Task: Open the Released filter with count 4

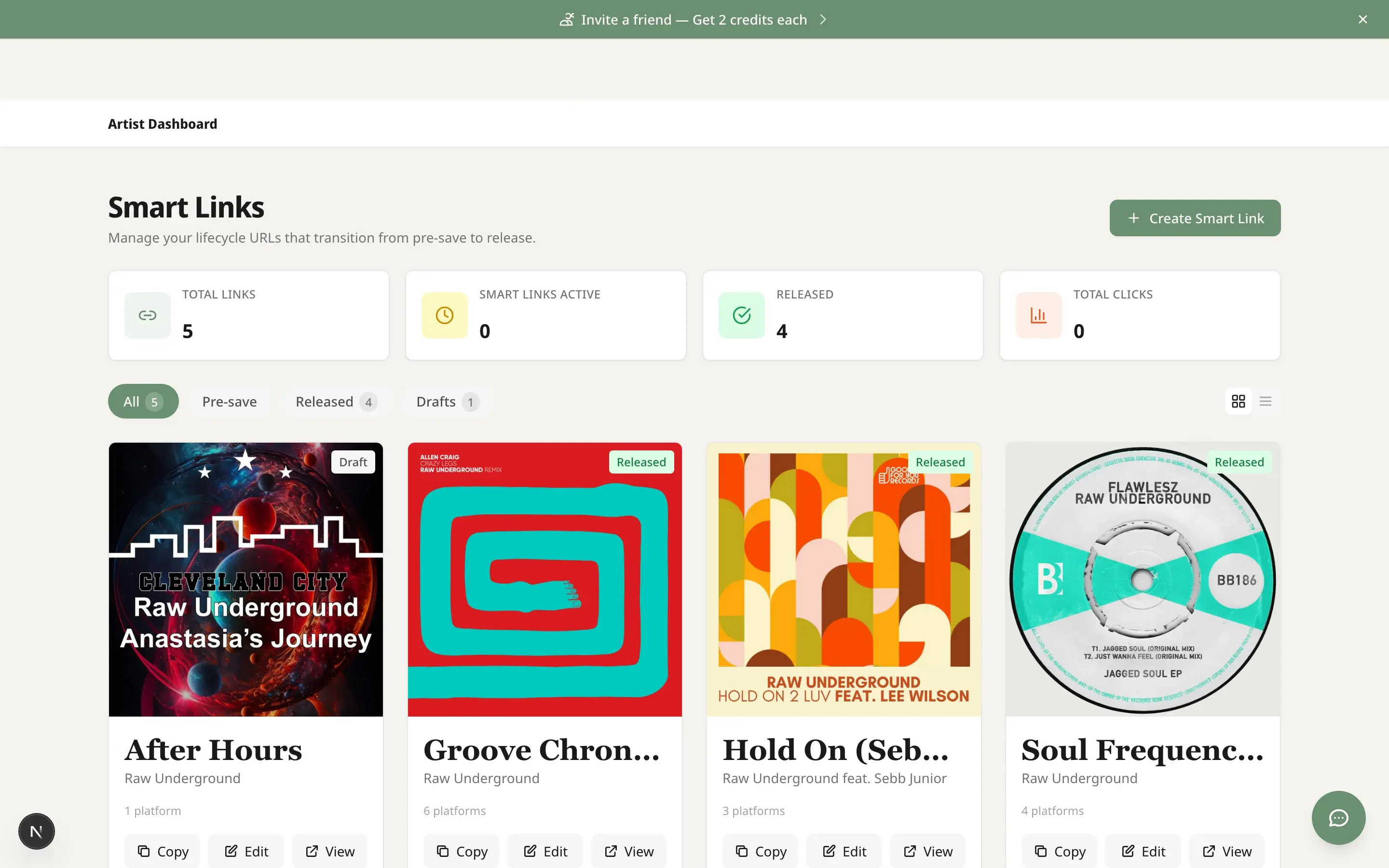Action: tap(335, 401)
